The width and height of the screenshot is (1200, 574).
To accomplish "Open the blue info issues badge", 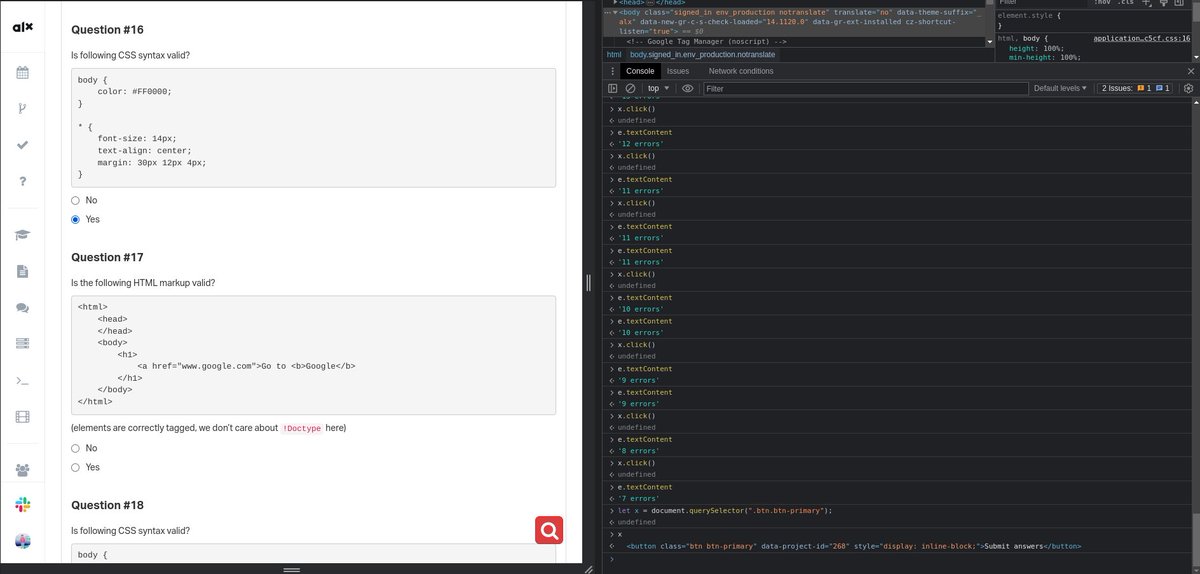I will coord(1163,88).
